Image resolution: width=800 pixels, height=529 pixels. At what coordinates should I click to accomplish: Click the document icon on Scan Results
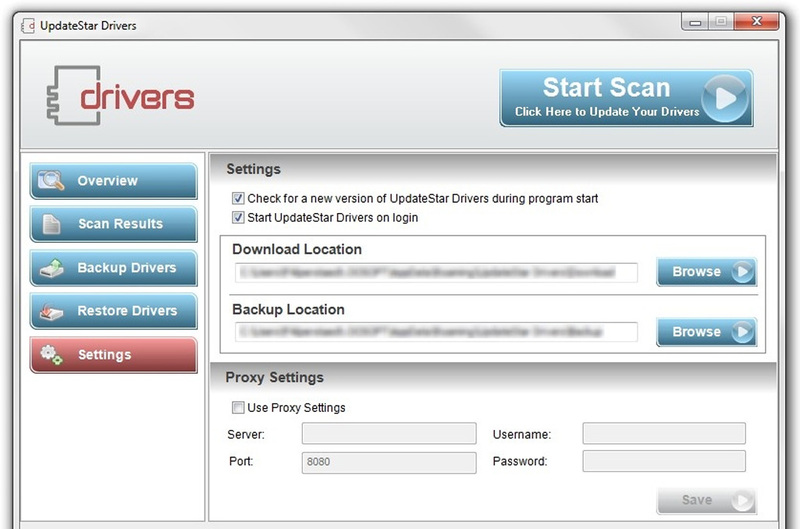[x=51, y=224]
